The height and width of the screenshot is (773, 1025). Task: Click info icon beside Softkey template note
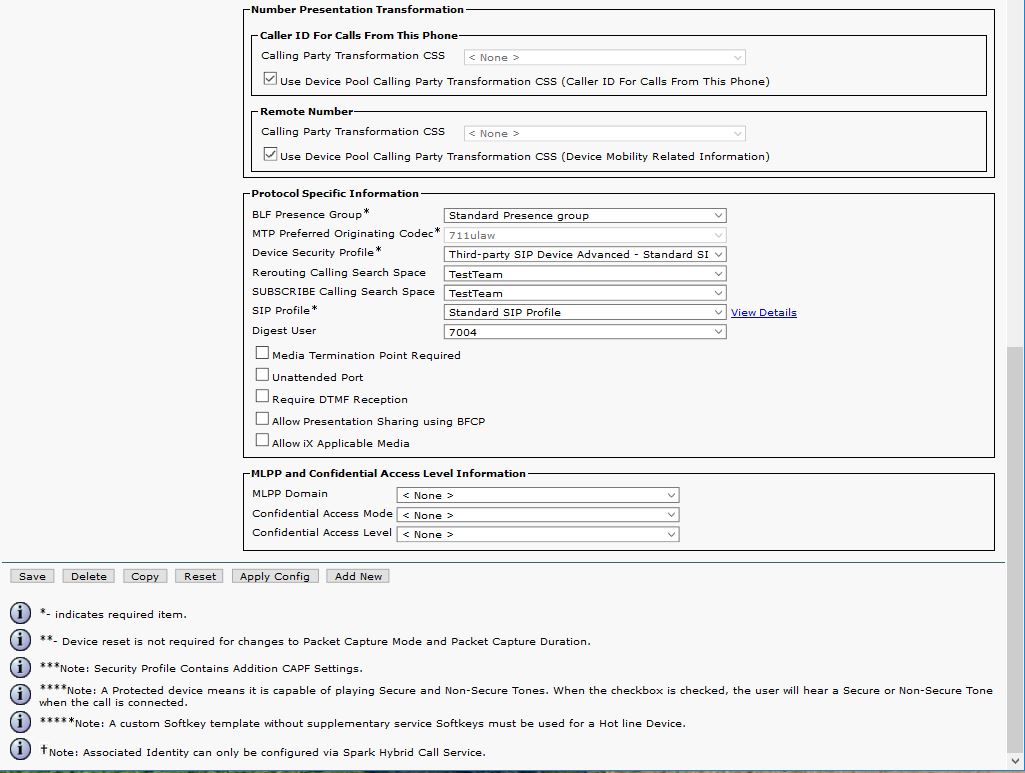coord(20,722)
